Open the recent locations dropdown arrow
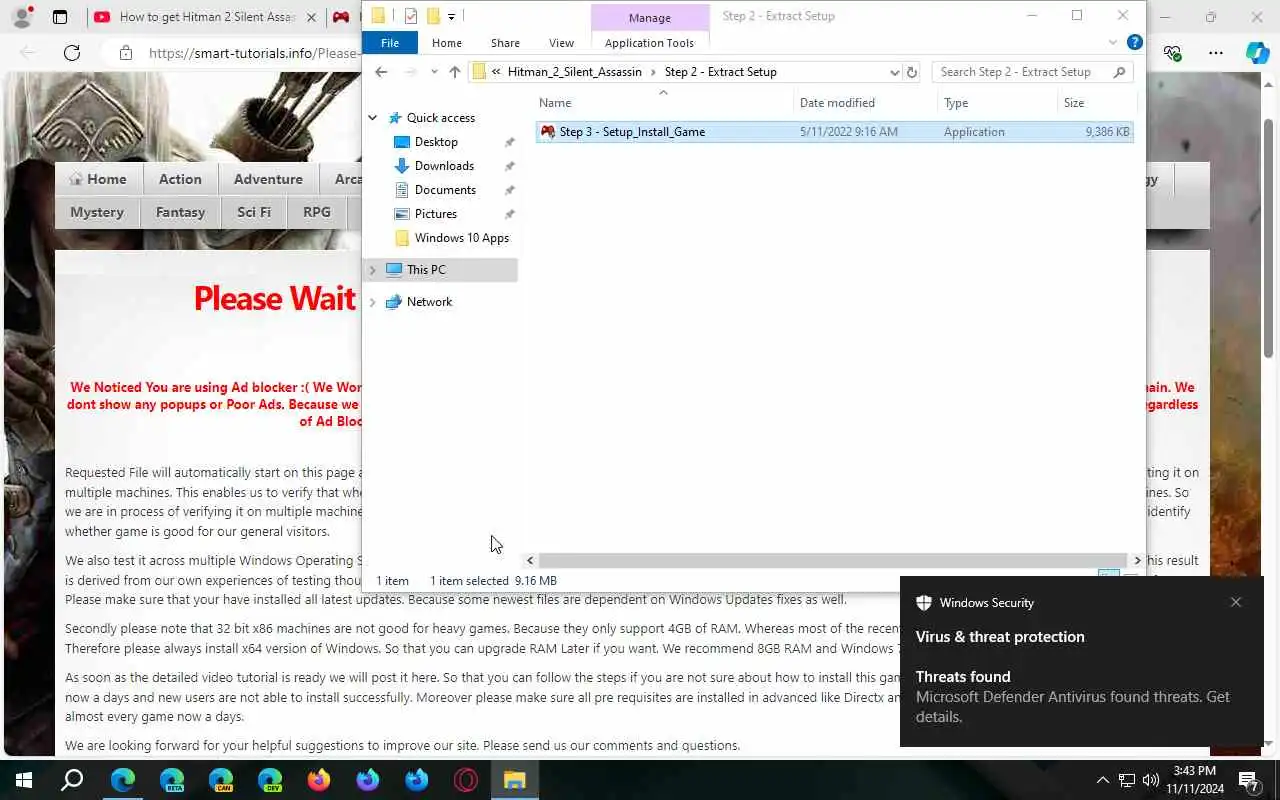 click(x=434, y=72)
